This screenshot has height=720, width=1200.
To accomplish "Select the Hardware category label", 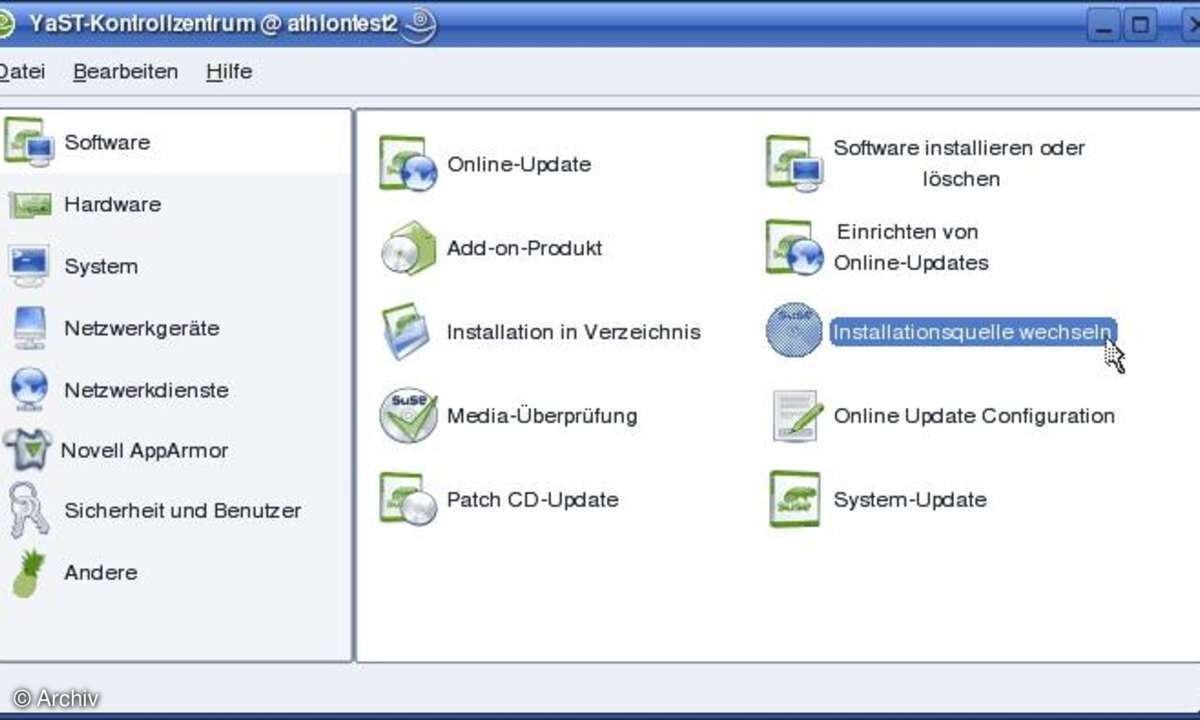I will click(112, 204).
